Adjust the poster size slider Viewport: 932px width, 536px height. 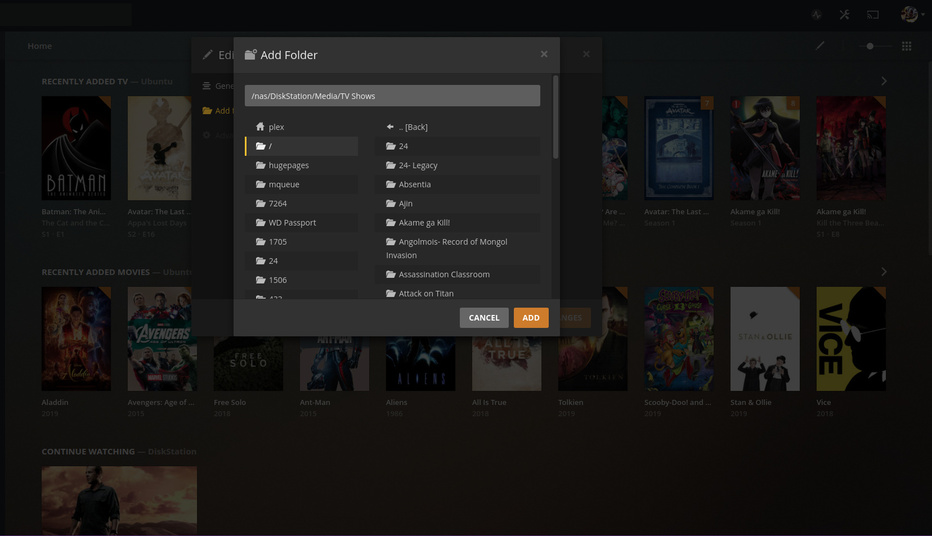click(870, 46)
